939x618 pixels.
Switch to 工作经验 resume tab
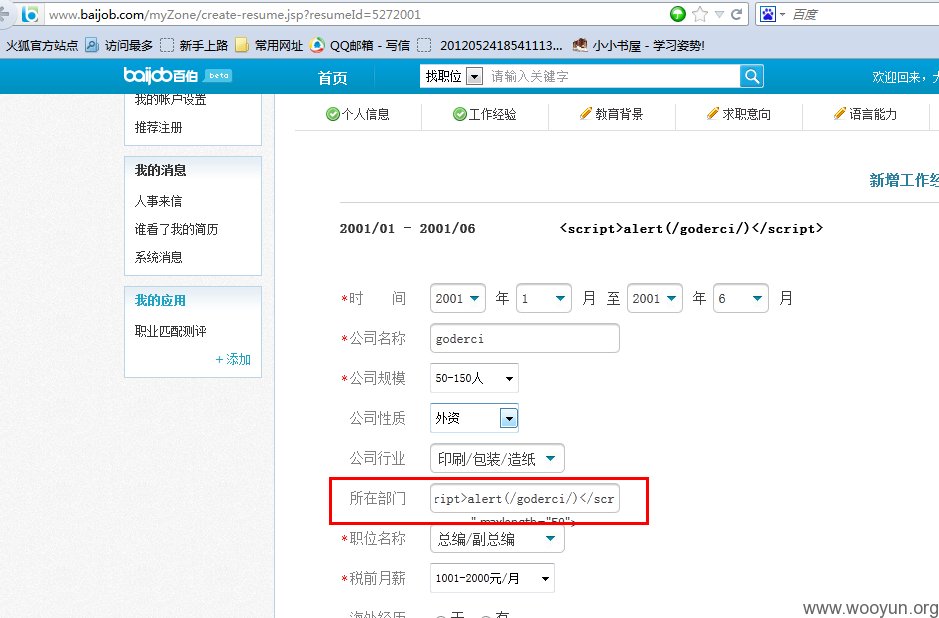pos(484,114)
